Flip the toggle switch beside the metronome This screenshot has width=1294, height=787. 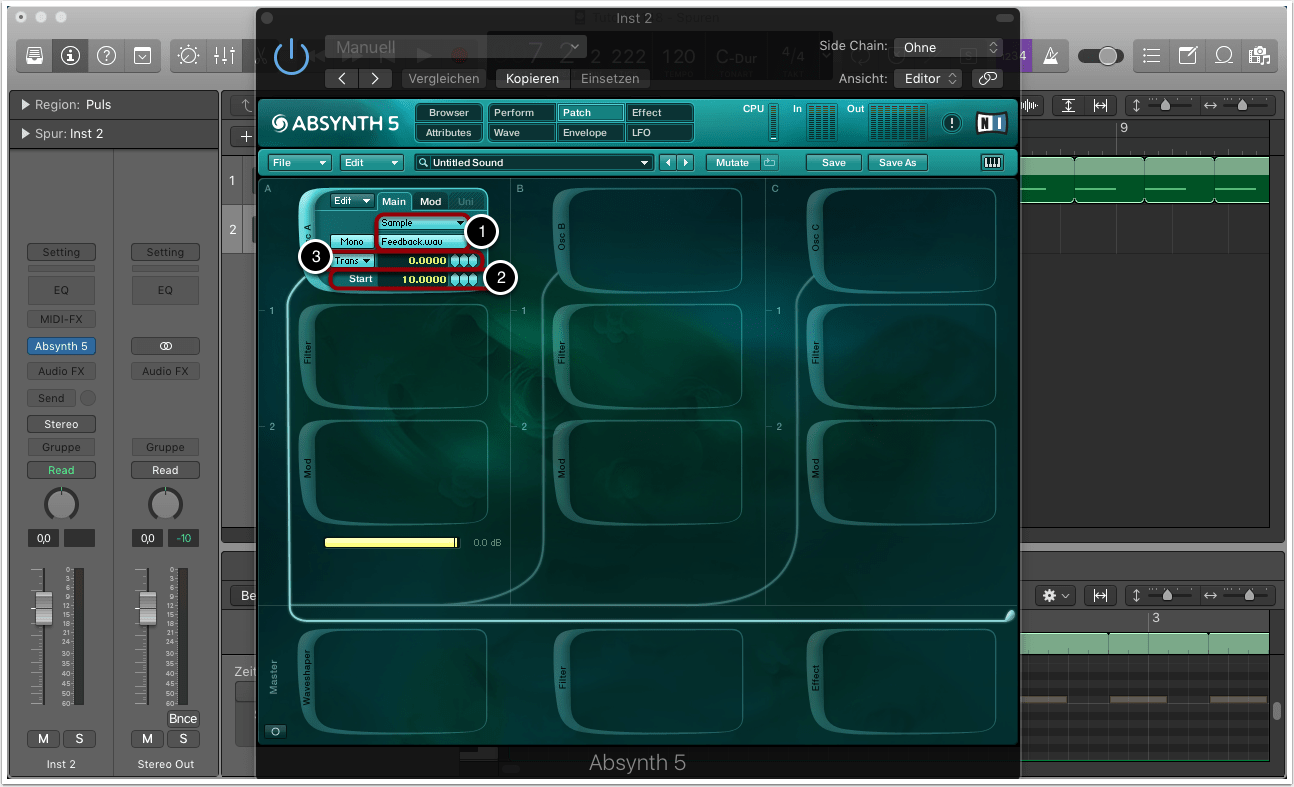click(1103, 56)
